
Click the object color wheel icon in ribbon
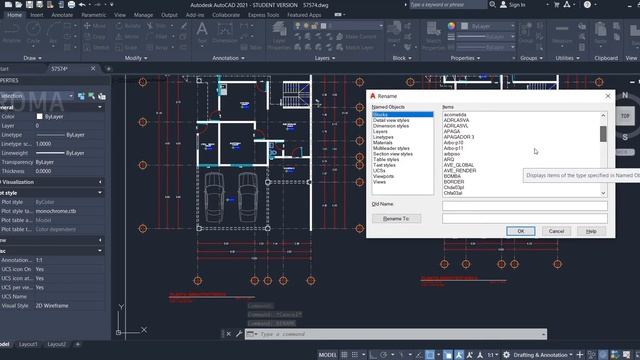tap(451, 26)
